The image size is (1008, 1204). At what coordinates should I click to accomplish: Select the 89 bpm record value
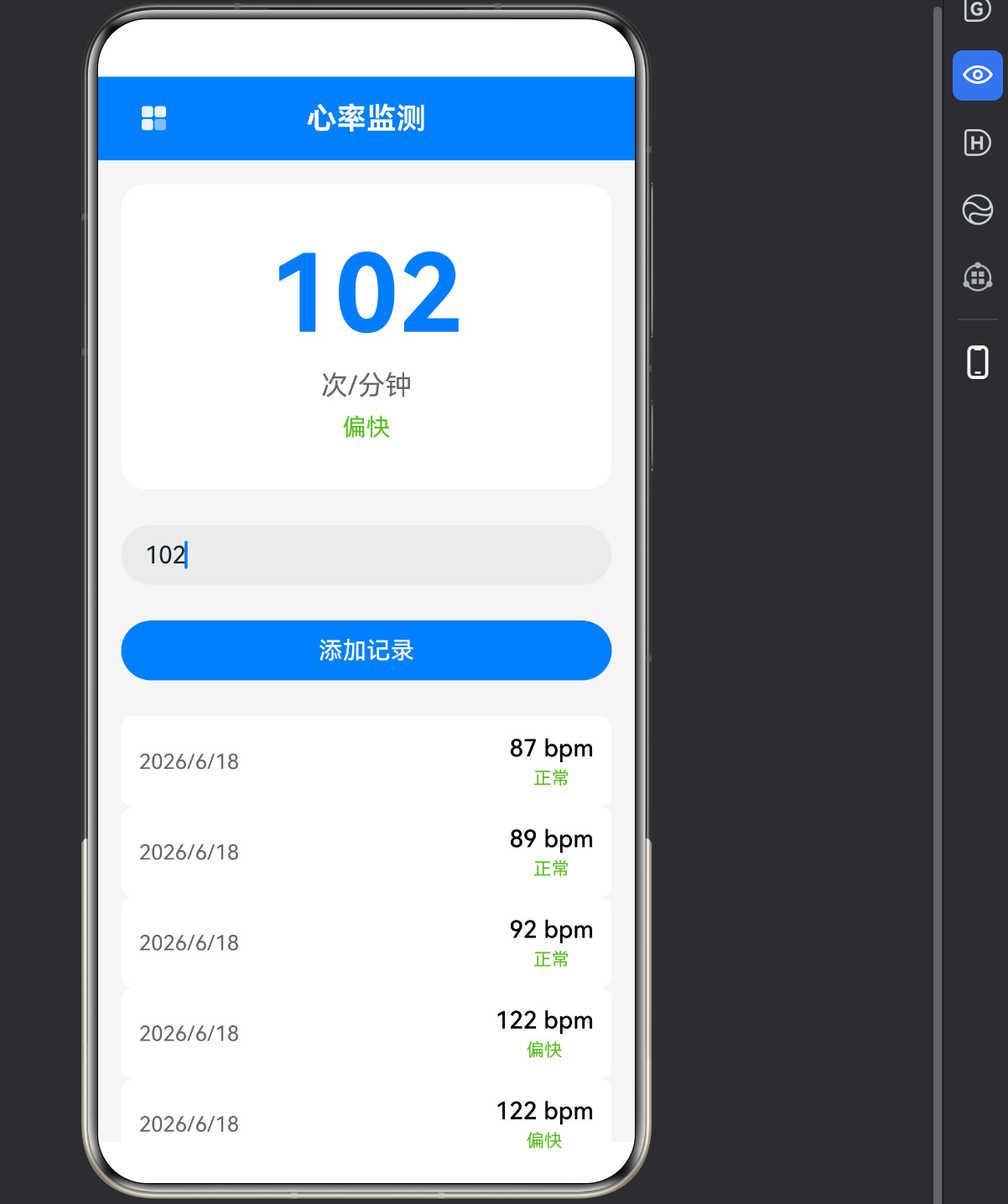tap(551, 838)
